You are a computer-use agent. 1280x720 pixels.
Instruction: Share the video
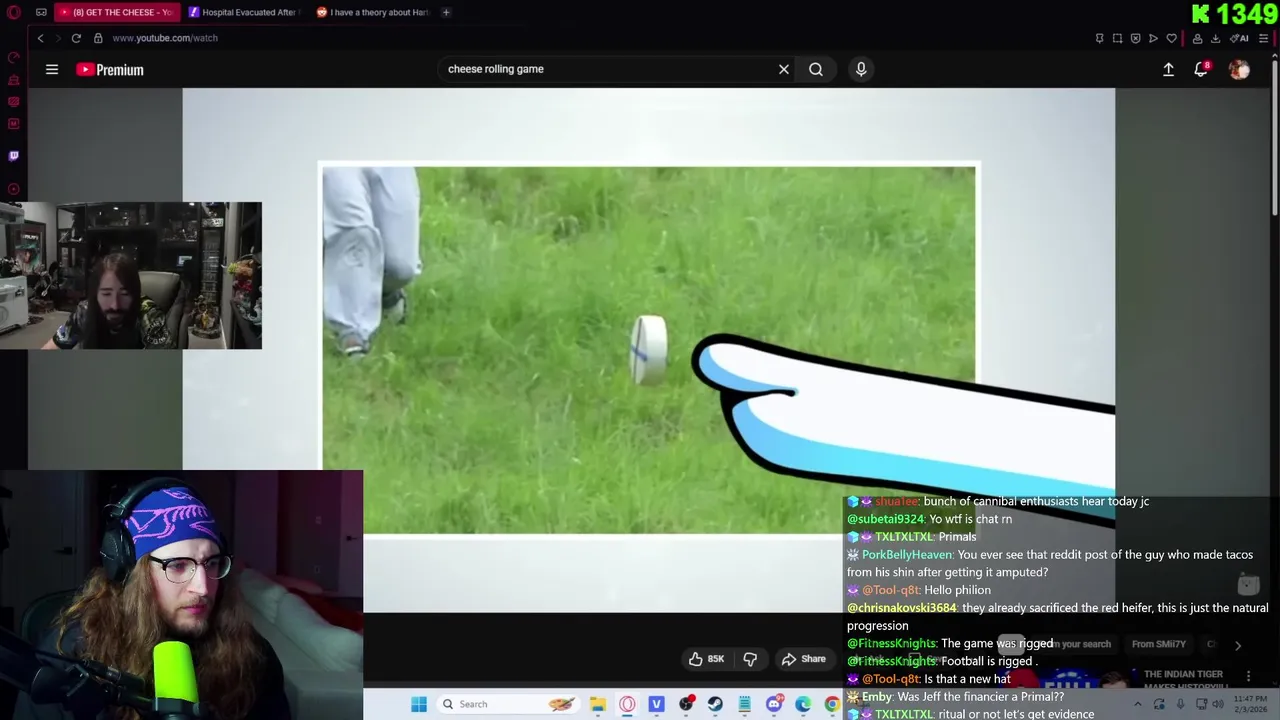[804, 659]
